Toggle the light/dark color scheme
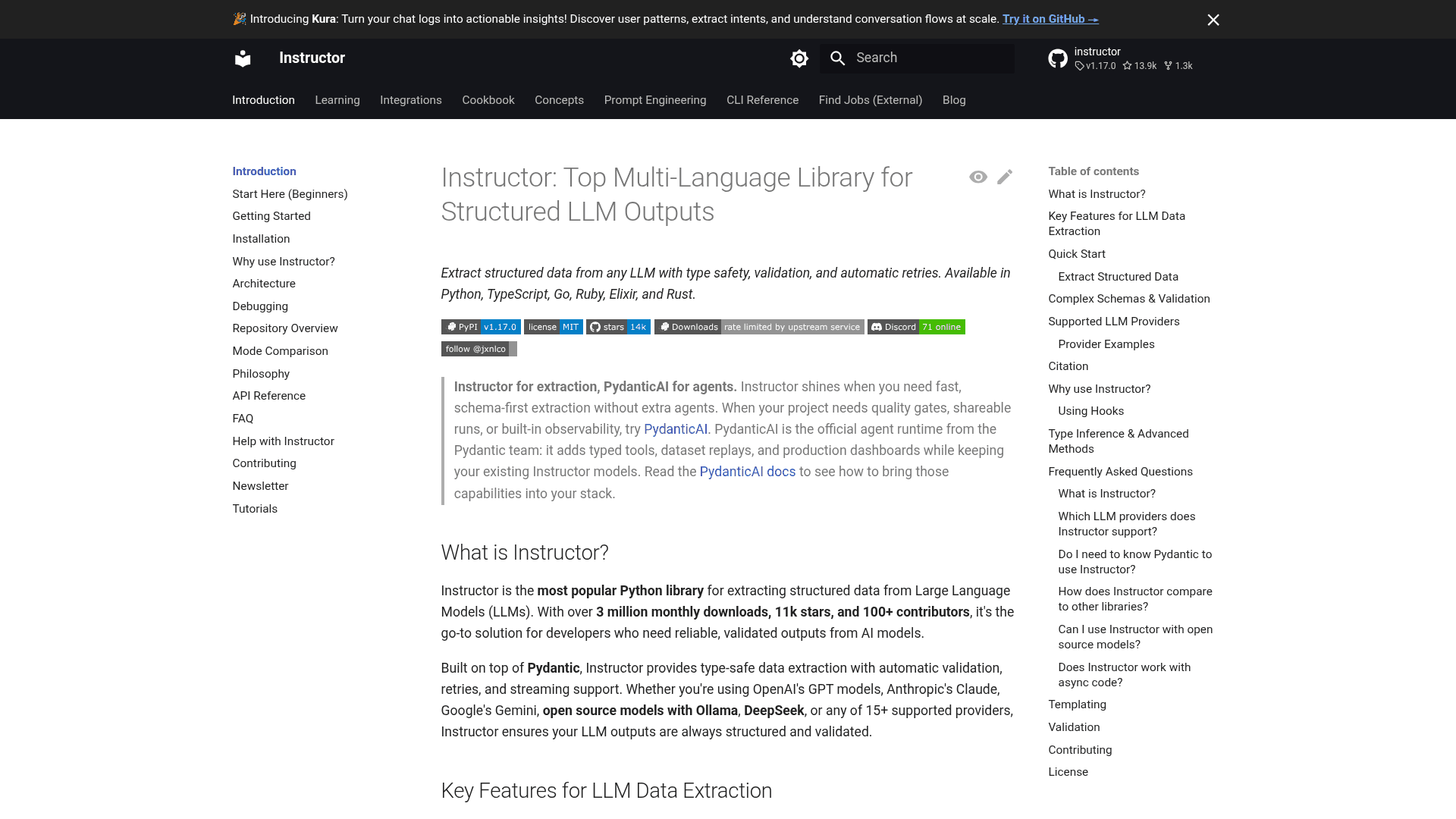The image size is (1456, 819). [799, 58]
